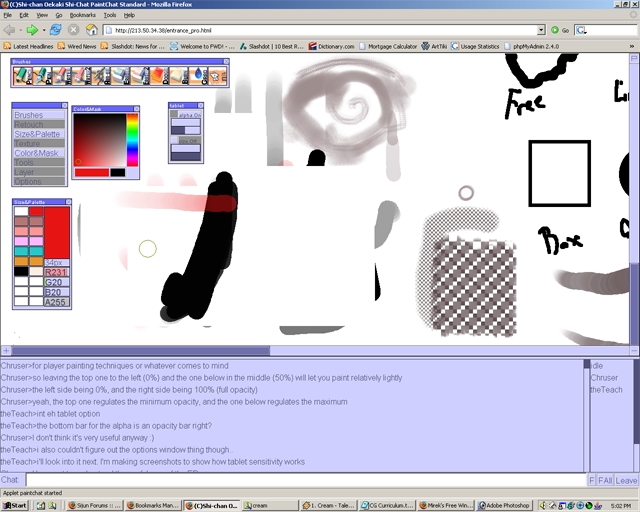This screenshot has height=512, width=640.
Task: Open the Bookmarks menu
Action: pos(82,15)
